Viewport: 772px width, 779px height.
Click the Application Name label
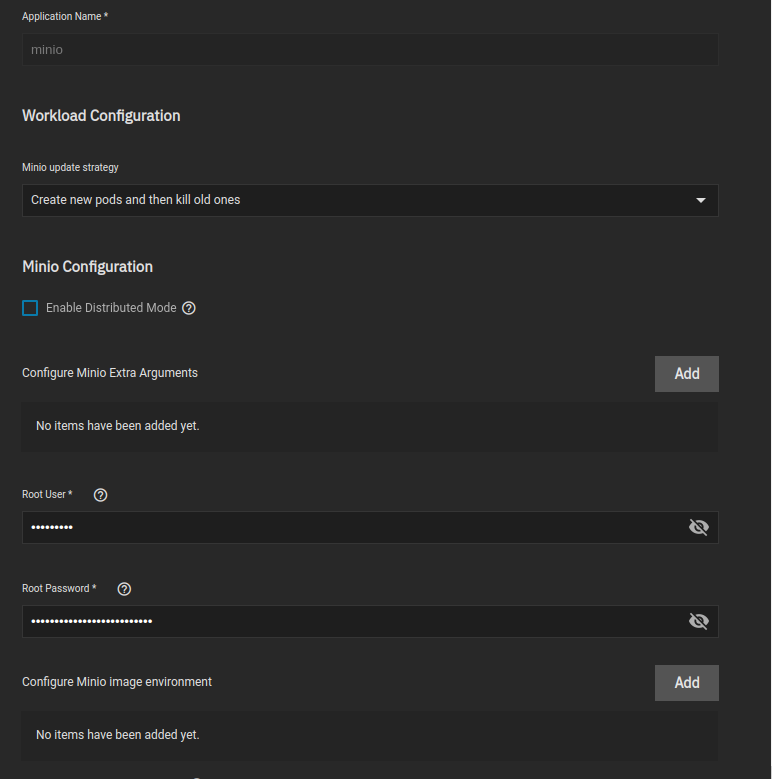point(65,16)
